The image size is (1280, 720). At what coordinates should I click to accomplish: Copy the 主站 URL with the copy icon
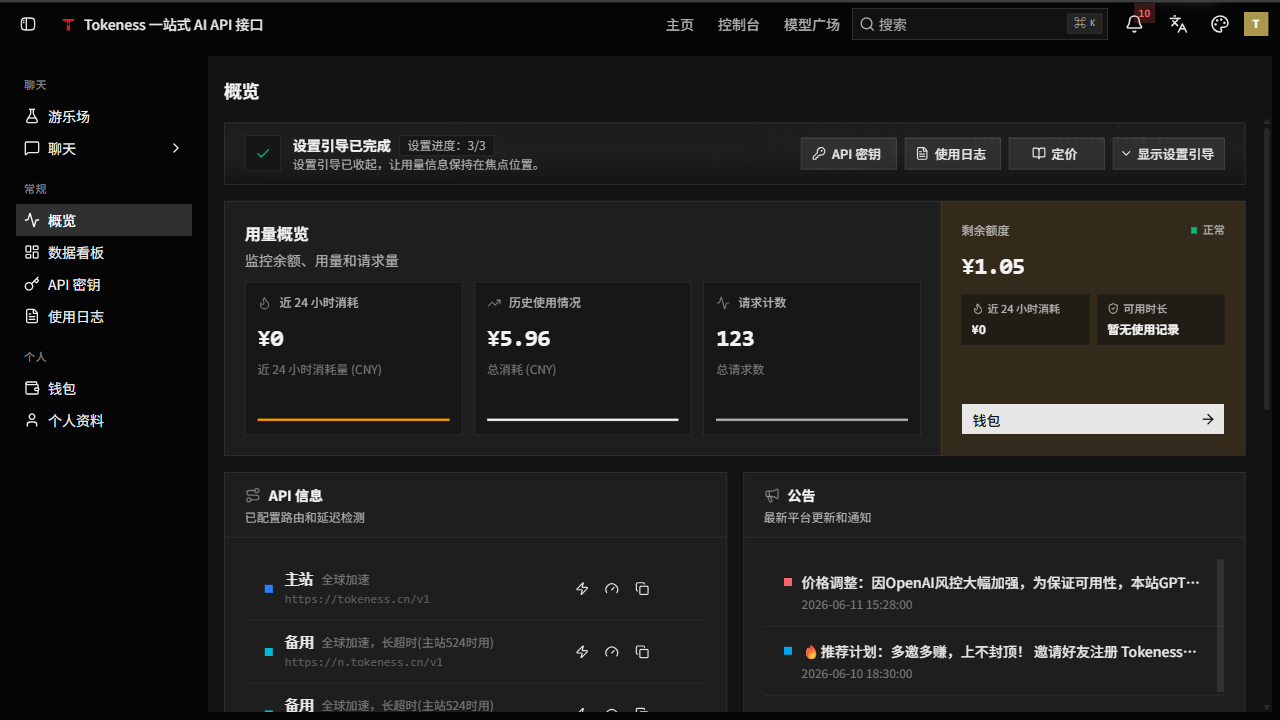(x=642, y=589)
